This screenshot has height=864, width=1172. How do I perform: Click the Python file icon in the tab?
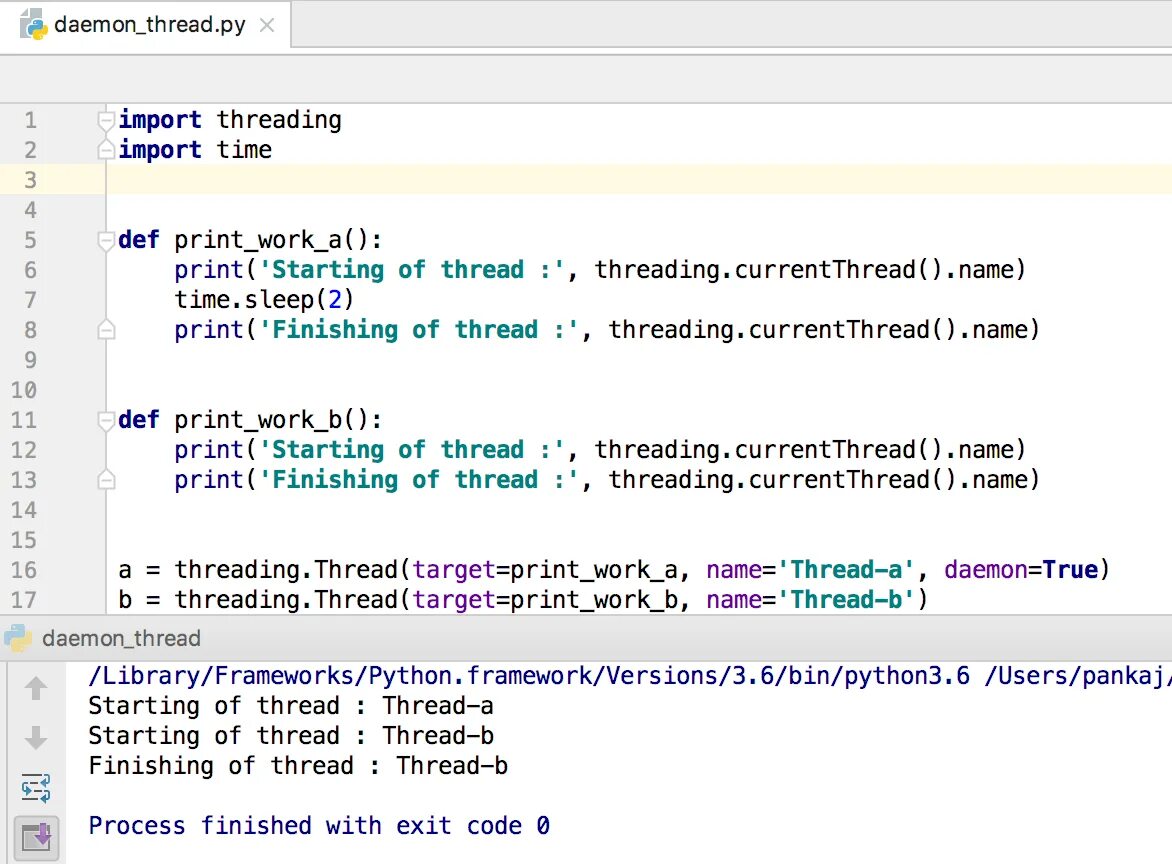click(33, 25)
